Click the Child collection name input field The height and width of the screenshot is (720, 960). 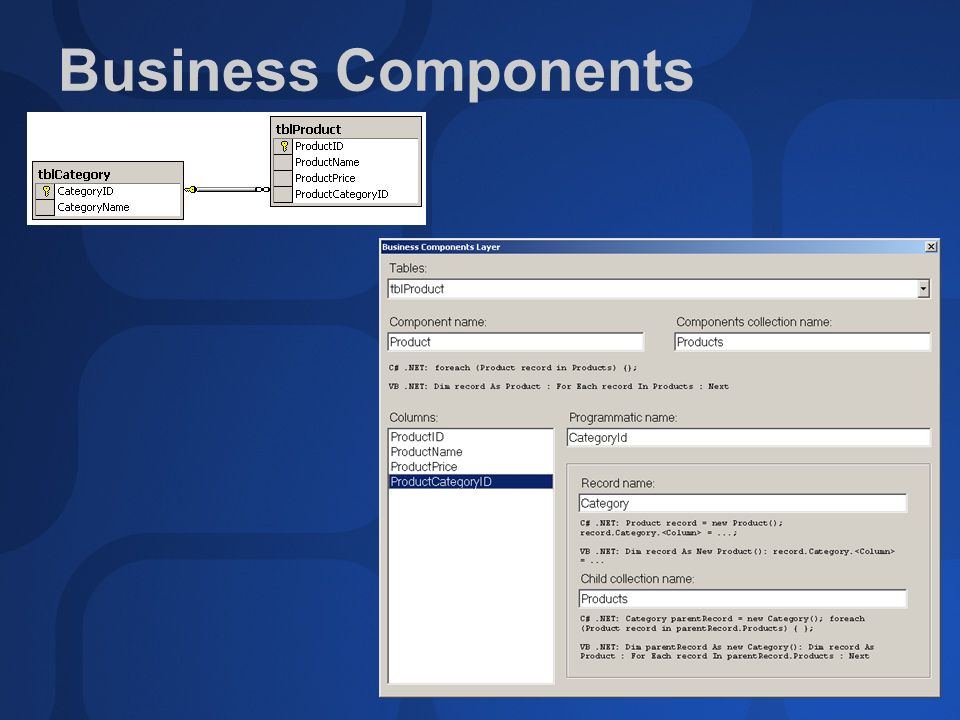(x=742, y=599)
